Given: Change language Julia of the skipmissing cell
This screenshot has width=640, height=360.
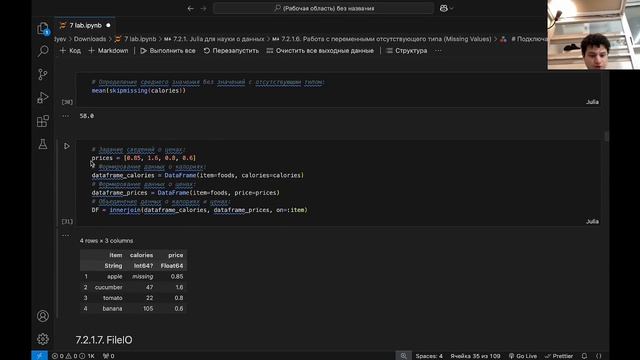Looking at the screenshot, I should (x=592, y=102).
